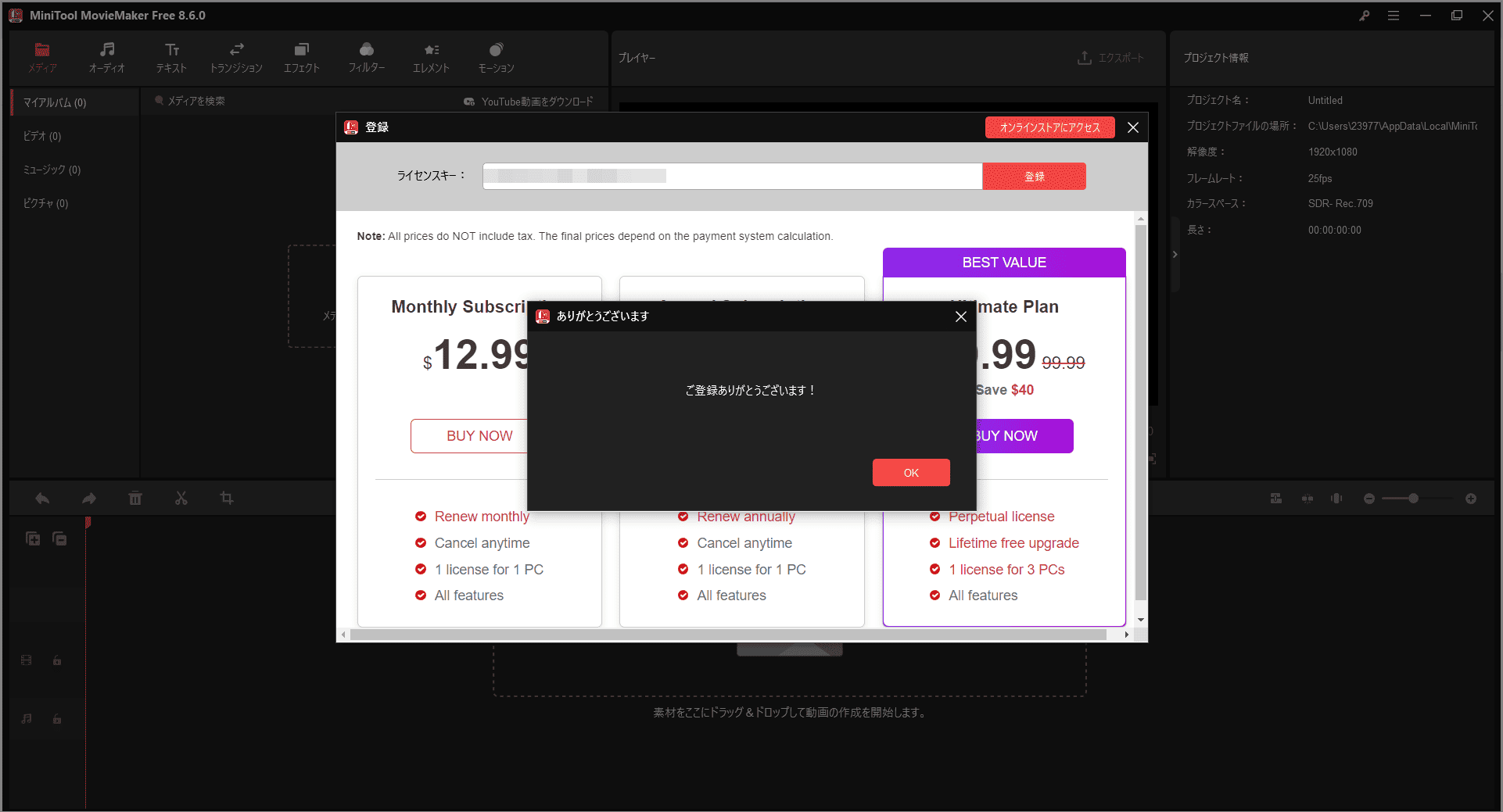1503x812 pixels.
Task: Open the Text (テキスト) panel
Action: tap(171, 56)
